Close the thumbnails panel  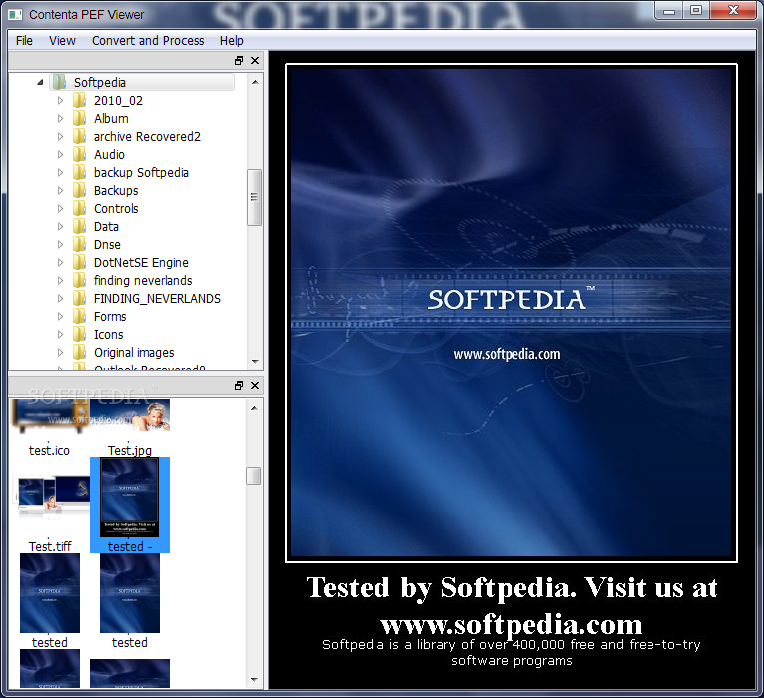(x=255, y=385)
